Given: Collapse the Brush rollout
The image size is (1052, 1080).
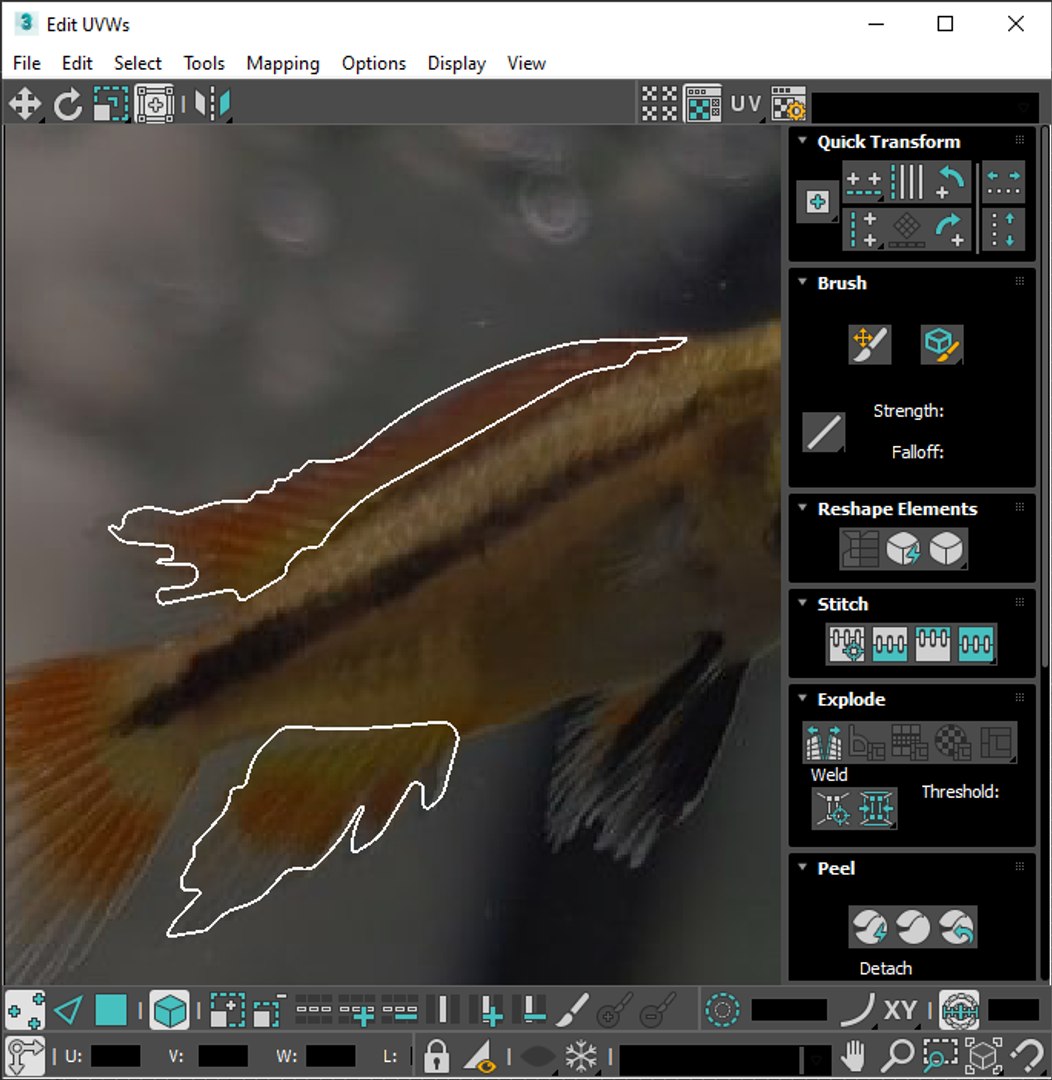Looking at the screenshot, I should coord(802,282).
